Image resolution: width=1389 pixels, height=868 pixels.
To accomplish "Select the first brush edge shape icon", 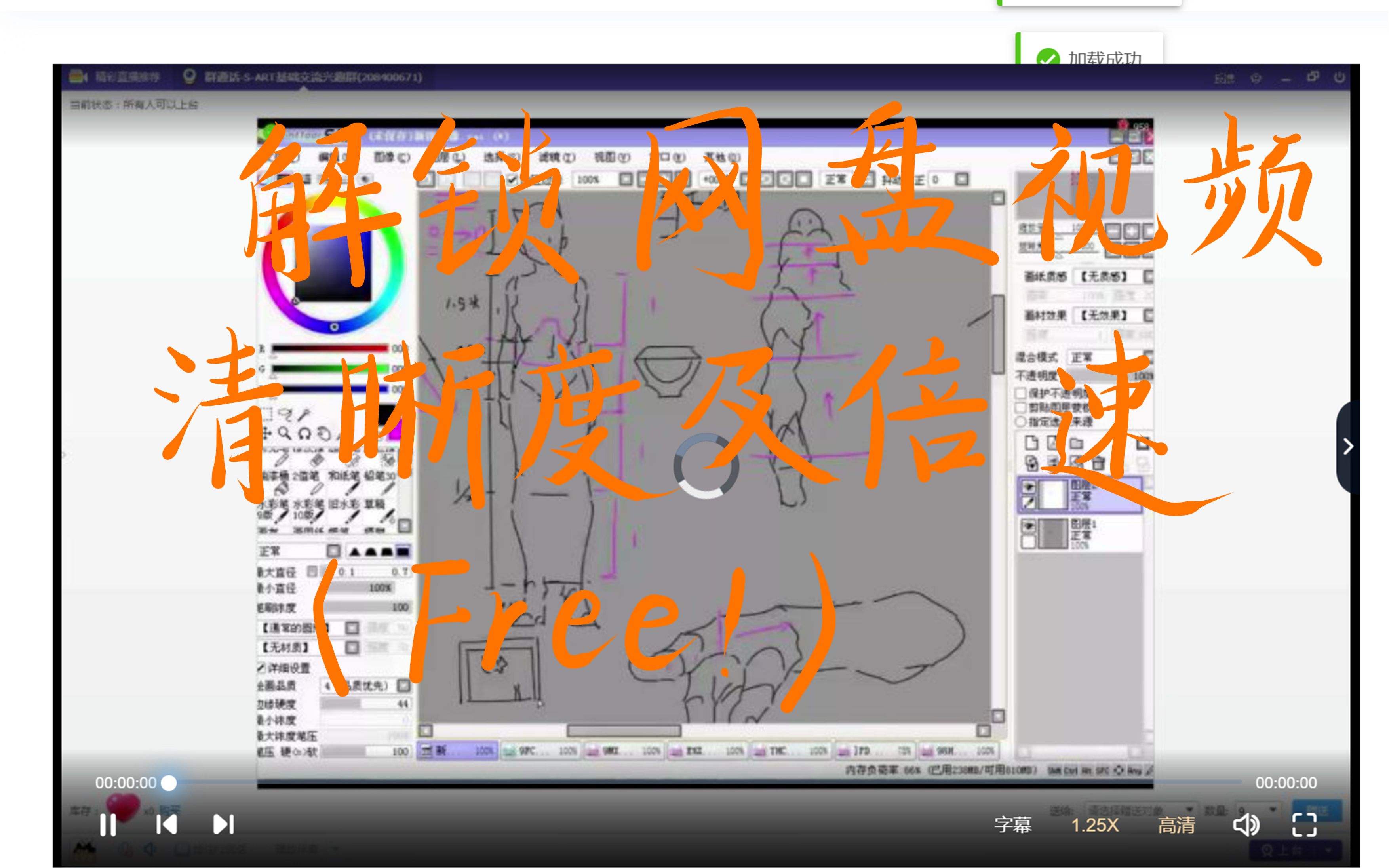I will 355,552.
